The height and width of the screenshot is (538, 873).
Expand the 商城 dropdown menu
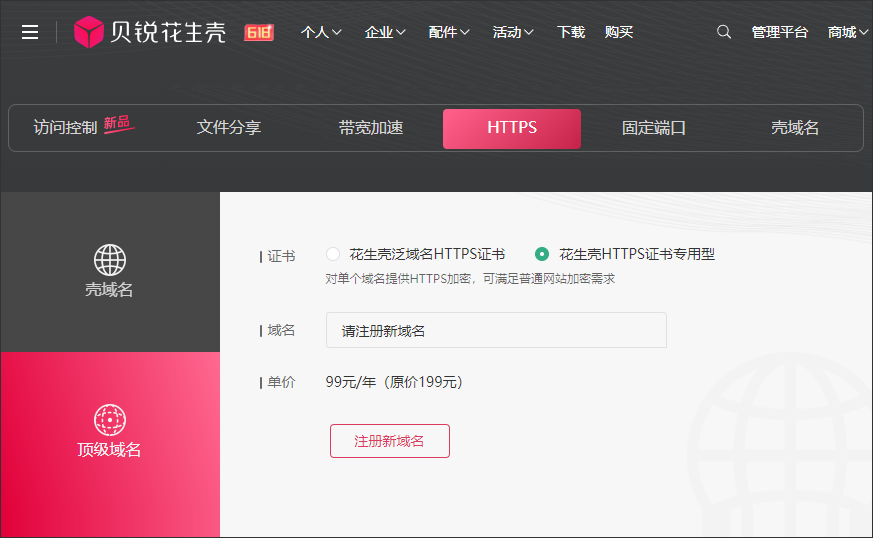pos(847,32)
